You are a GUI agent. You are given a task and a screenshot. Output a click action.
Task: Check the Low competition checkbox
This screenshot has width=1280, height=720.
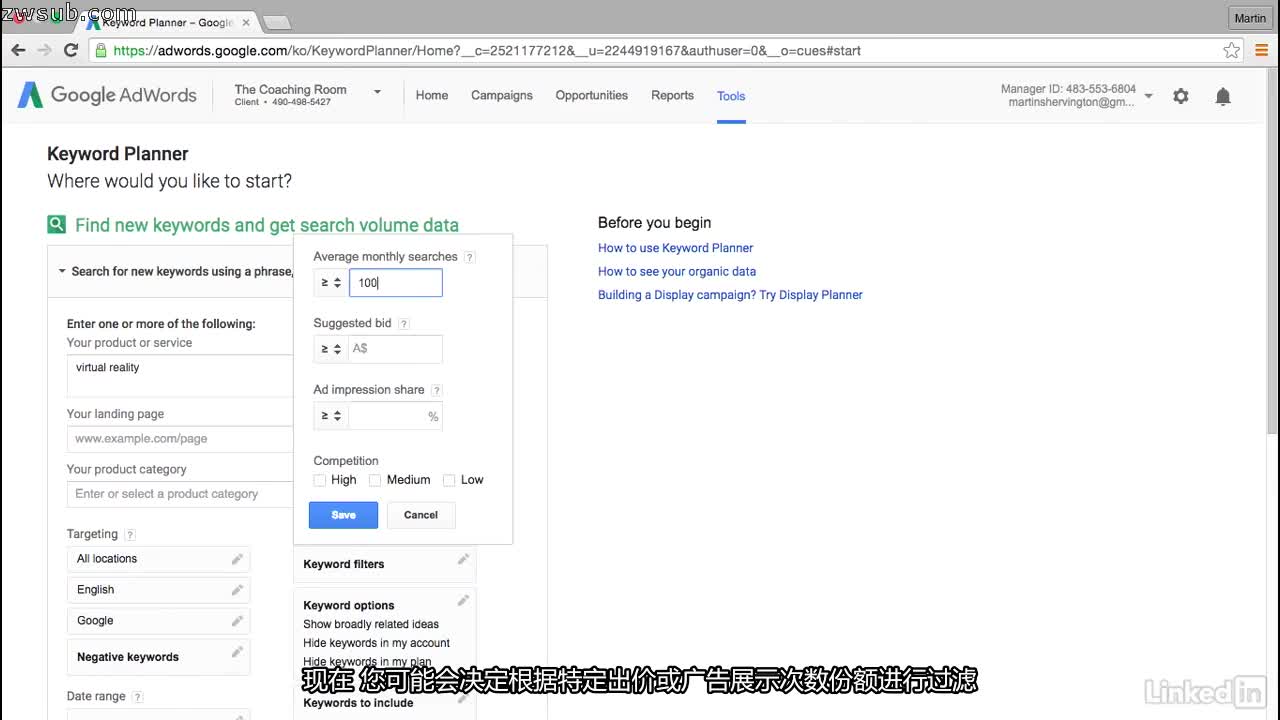pyautogui.click(x=449, y=480)
